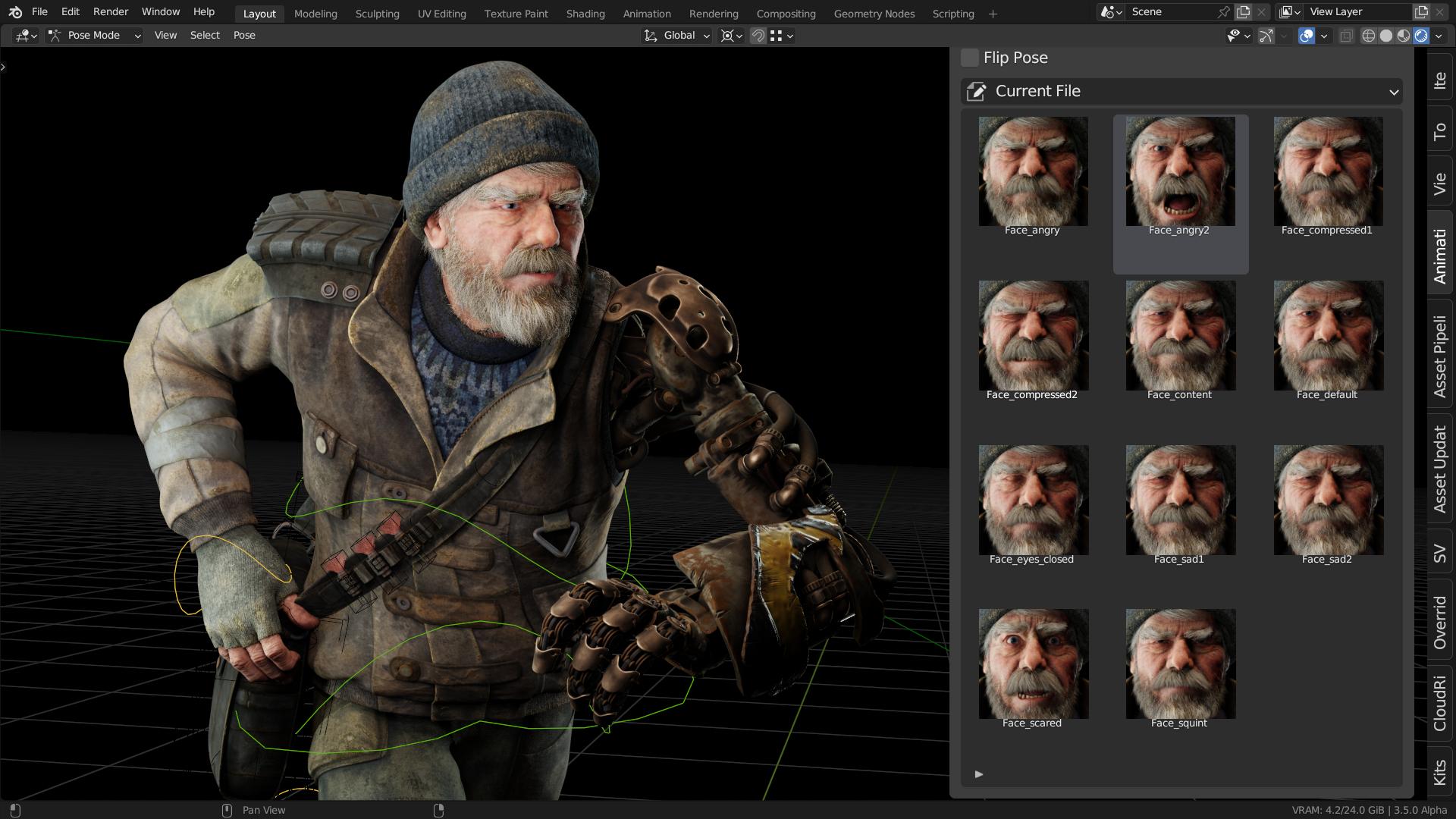Open the Pose Mode dropdown
Image resolution: width=1456 pixels, height=819 pixels.
click(94, 36)
